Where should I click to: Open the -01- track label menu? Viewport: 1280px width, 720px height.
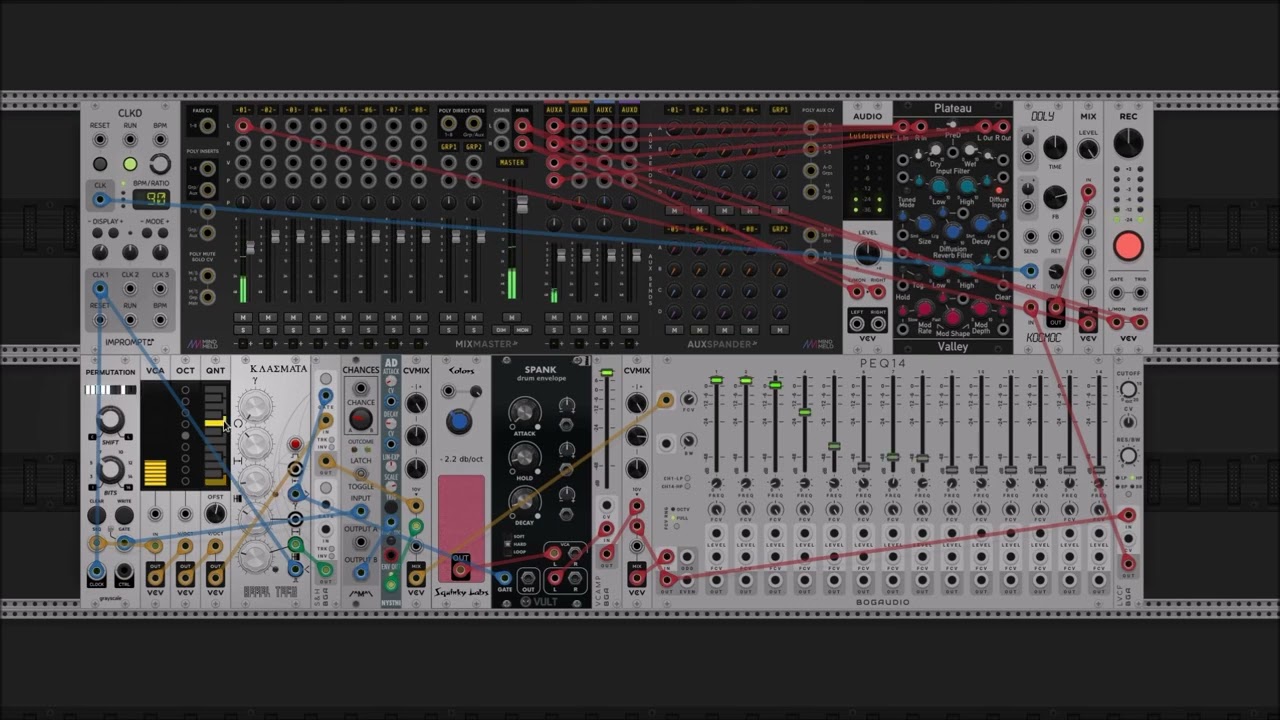tap(243, 110)
